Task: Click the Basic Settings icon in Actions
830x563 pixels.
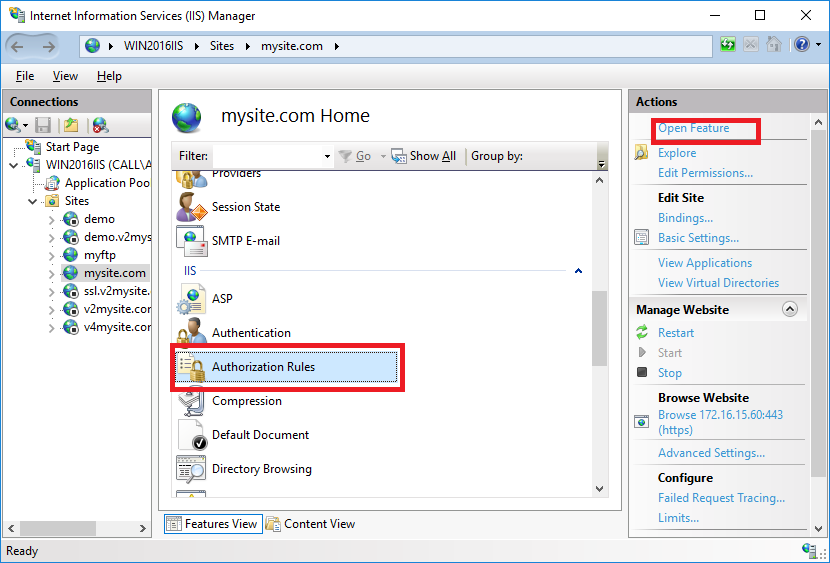Action: point(642,238)
